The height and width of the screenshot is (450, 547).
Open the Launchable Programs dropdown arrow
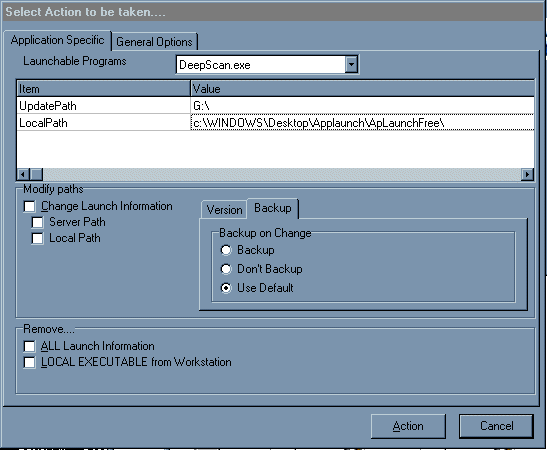click(x=351, y=65)
